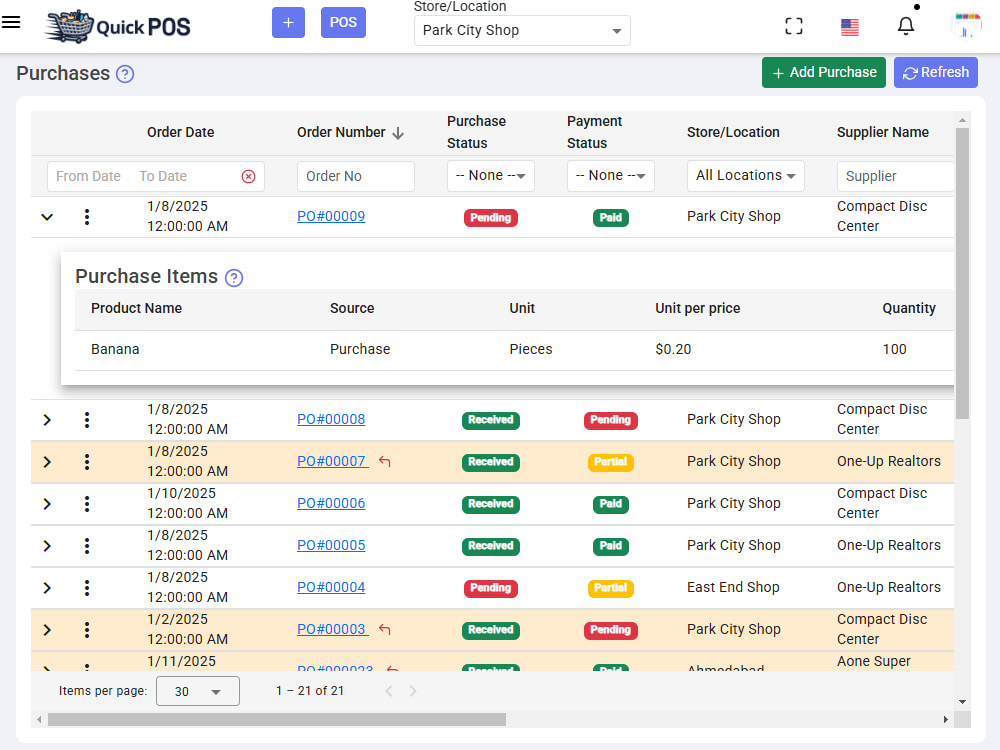
Task: Click the Supplier Name column header
Action: point(883,133)
